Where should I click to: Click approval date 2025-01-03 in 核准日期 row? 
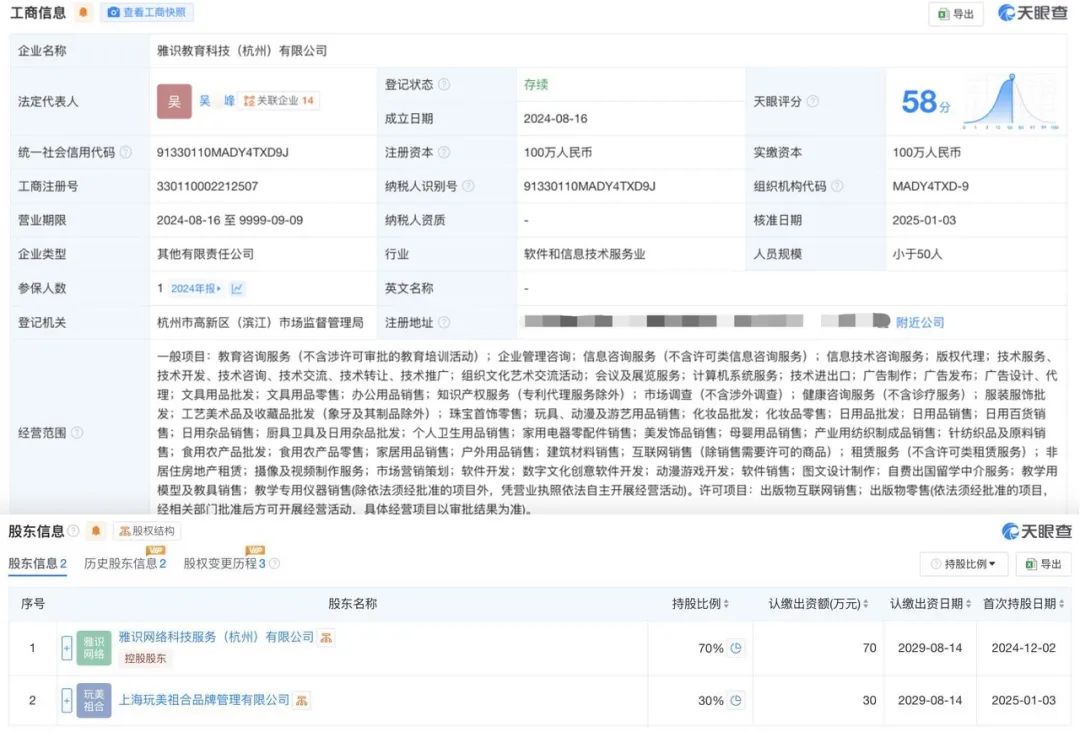click(x=924, y=220)
